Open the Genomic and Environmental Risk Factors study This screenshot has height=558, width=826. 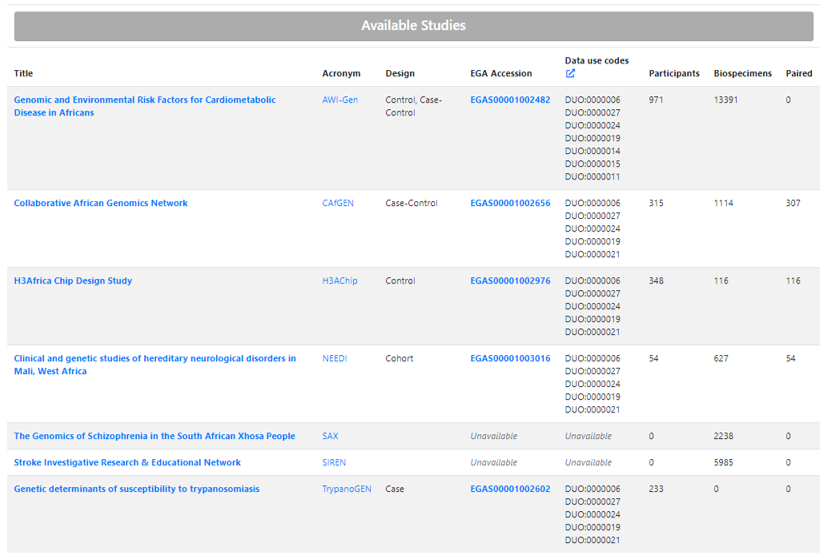(x=144, y=106)
